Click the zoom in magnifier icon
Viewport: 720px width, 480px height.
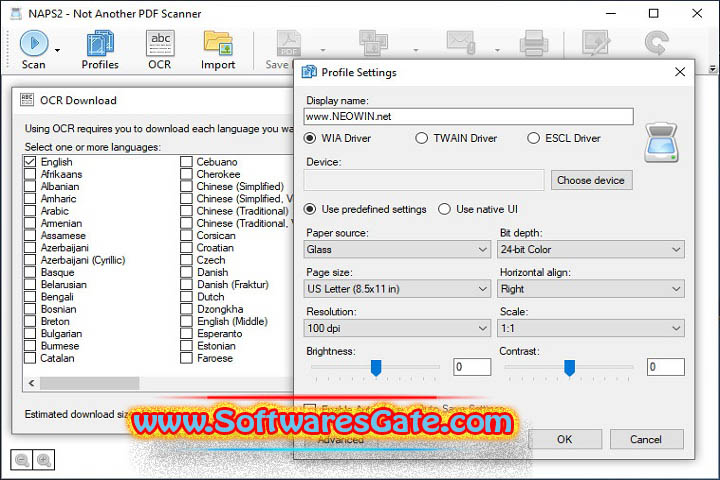tap(44, 459)
